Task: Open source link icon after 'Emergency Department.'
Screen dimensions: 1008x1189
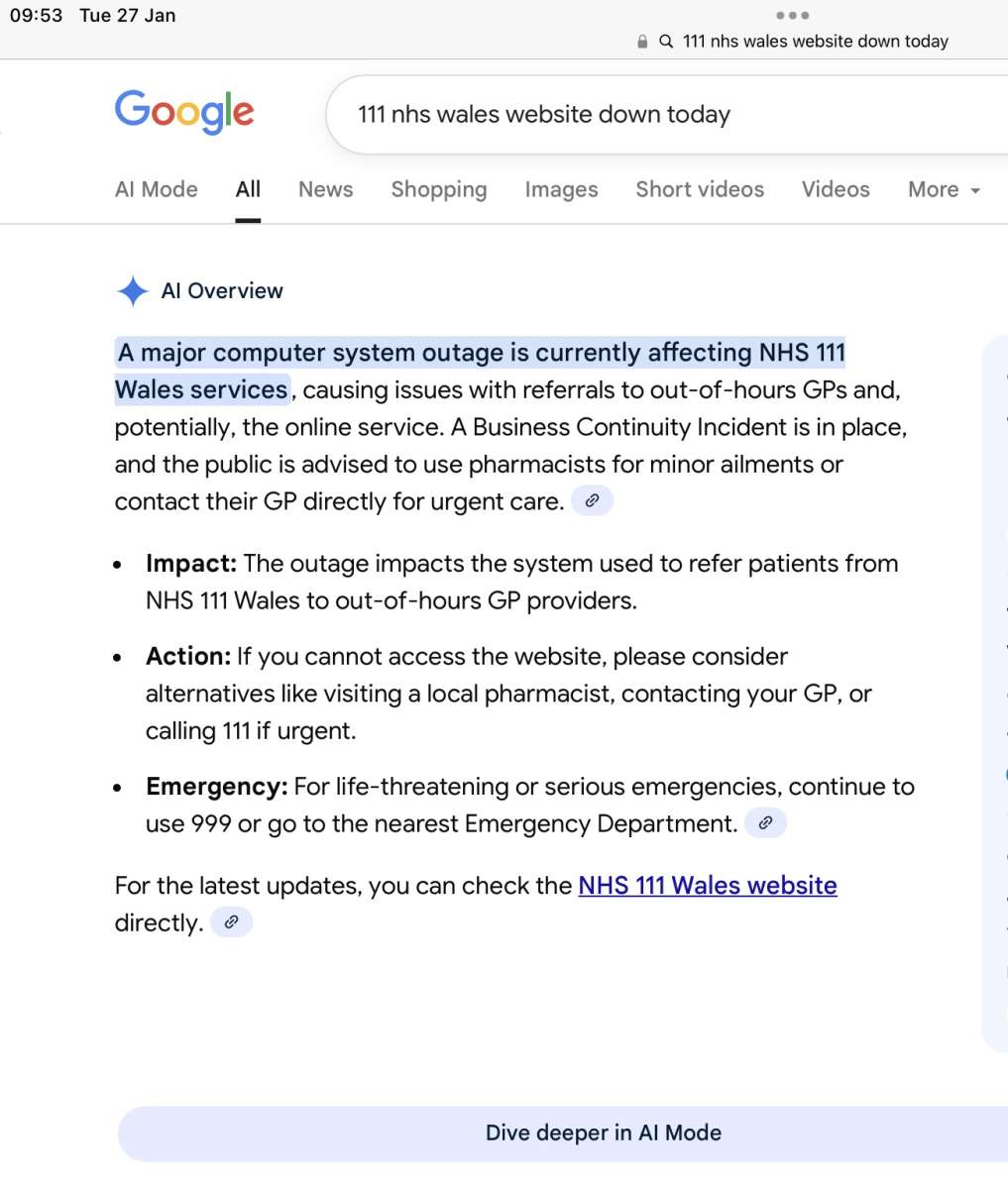Action: [765, 823]
